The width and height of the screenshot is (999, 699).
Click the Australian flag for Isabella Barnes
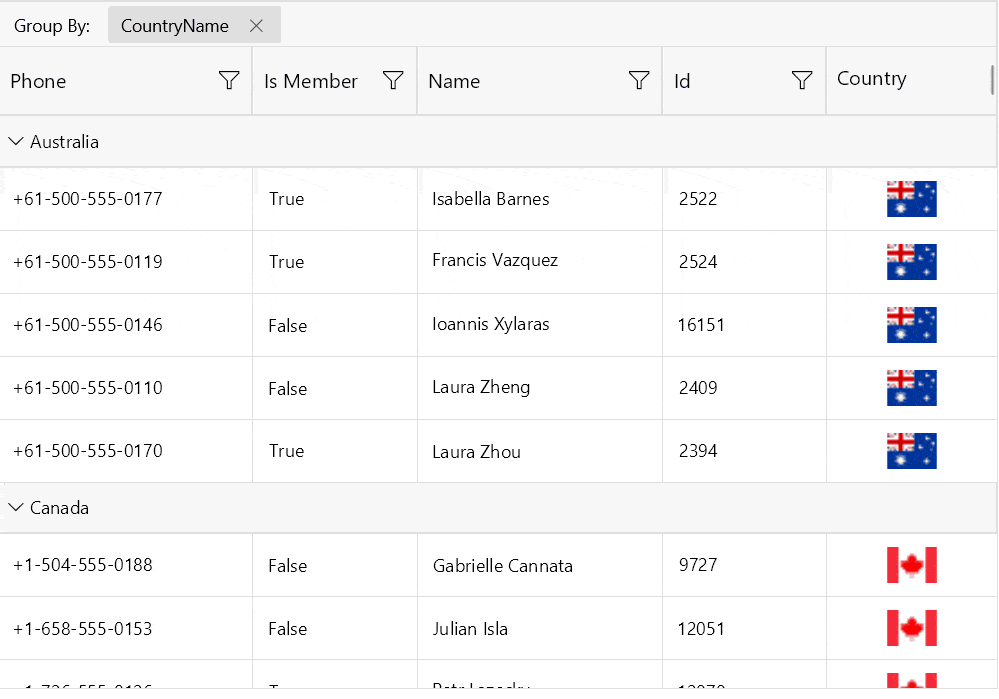(x=911, y=199)
